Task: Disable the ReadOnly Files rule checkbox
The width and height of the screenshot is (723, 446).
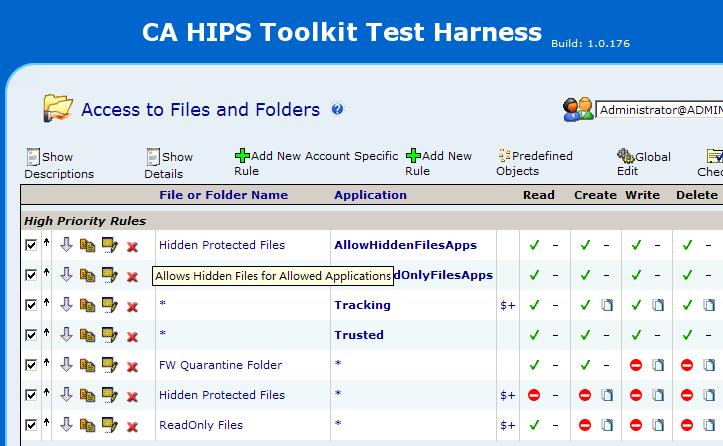Action: (x=31, y=425)
